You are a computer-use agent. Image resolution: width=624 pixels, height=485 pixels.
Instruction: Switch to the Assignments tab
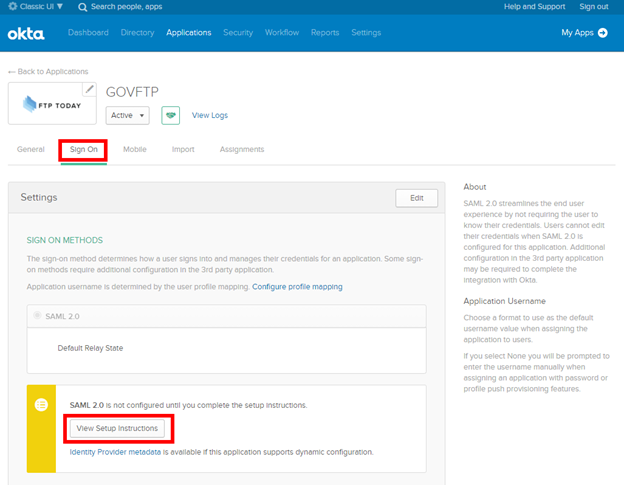[x=241, y=149]
